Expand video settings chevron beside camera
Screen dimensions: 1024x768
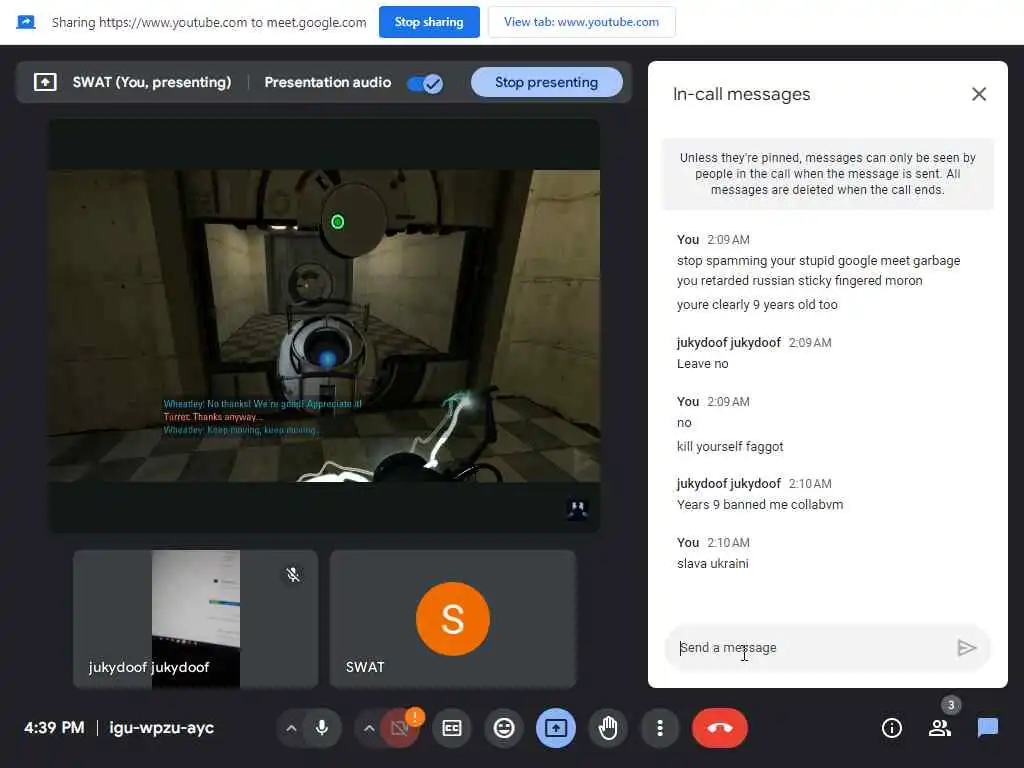tap(368, 728)
